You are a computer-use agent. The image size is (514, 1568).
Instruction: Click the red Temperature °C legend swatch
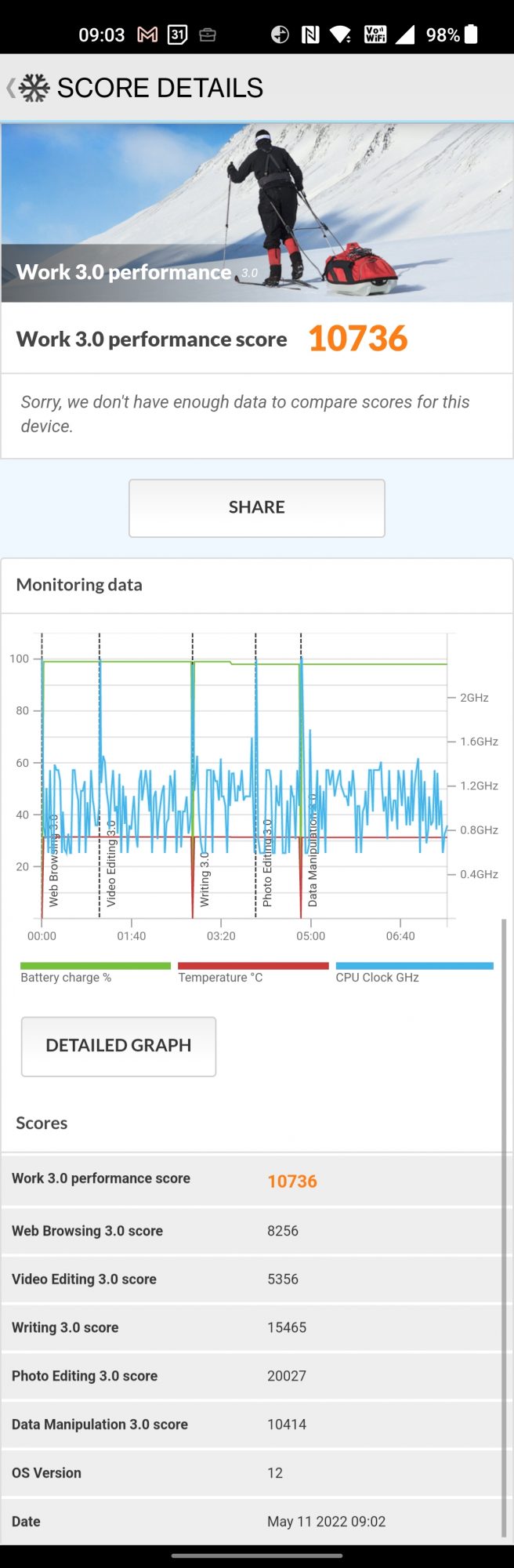click(252, 966)
